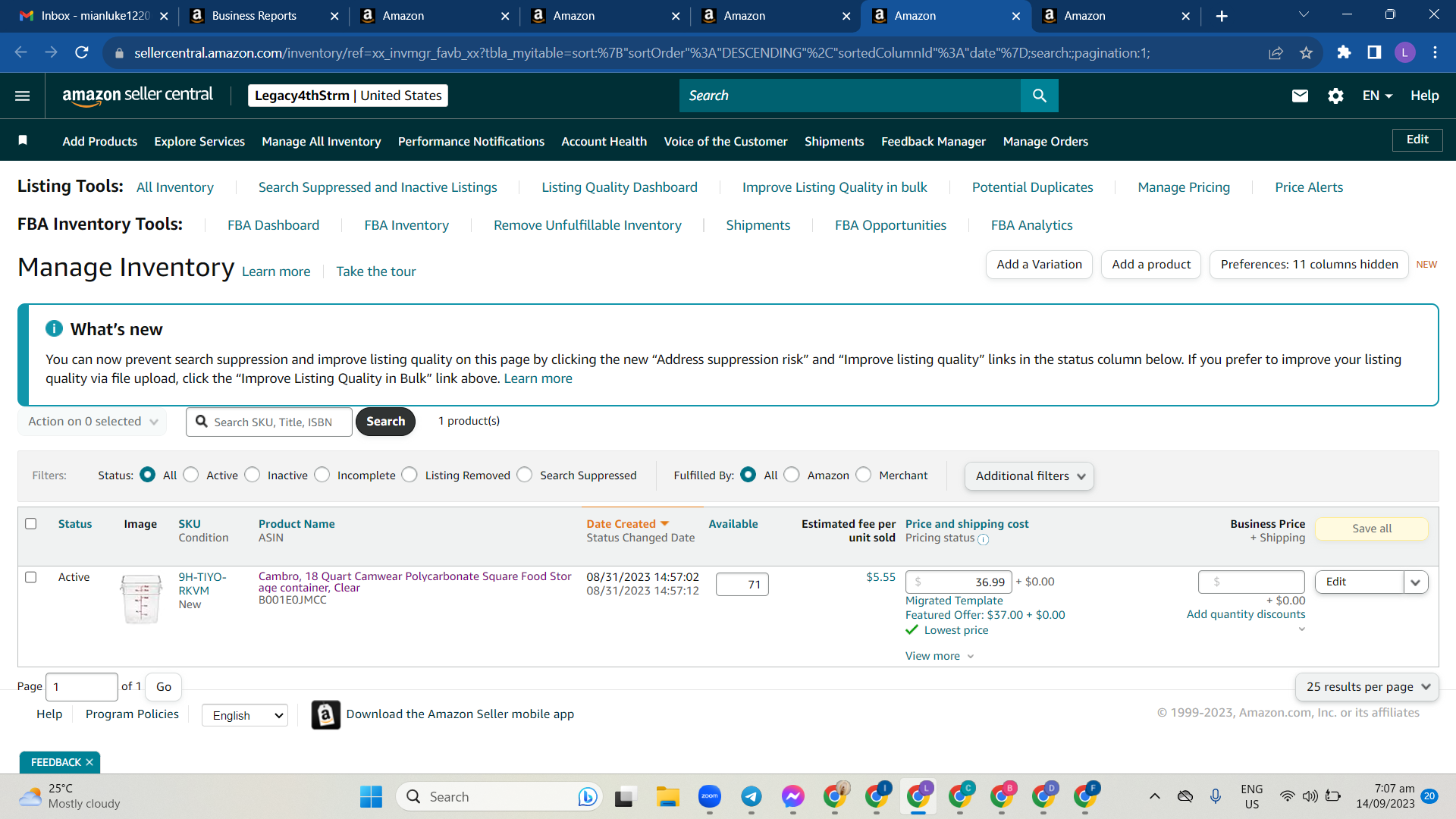Check the Cambro product row checkbox
The width and height of the screenshot is (1456, 819).
[31, 577]
